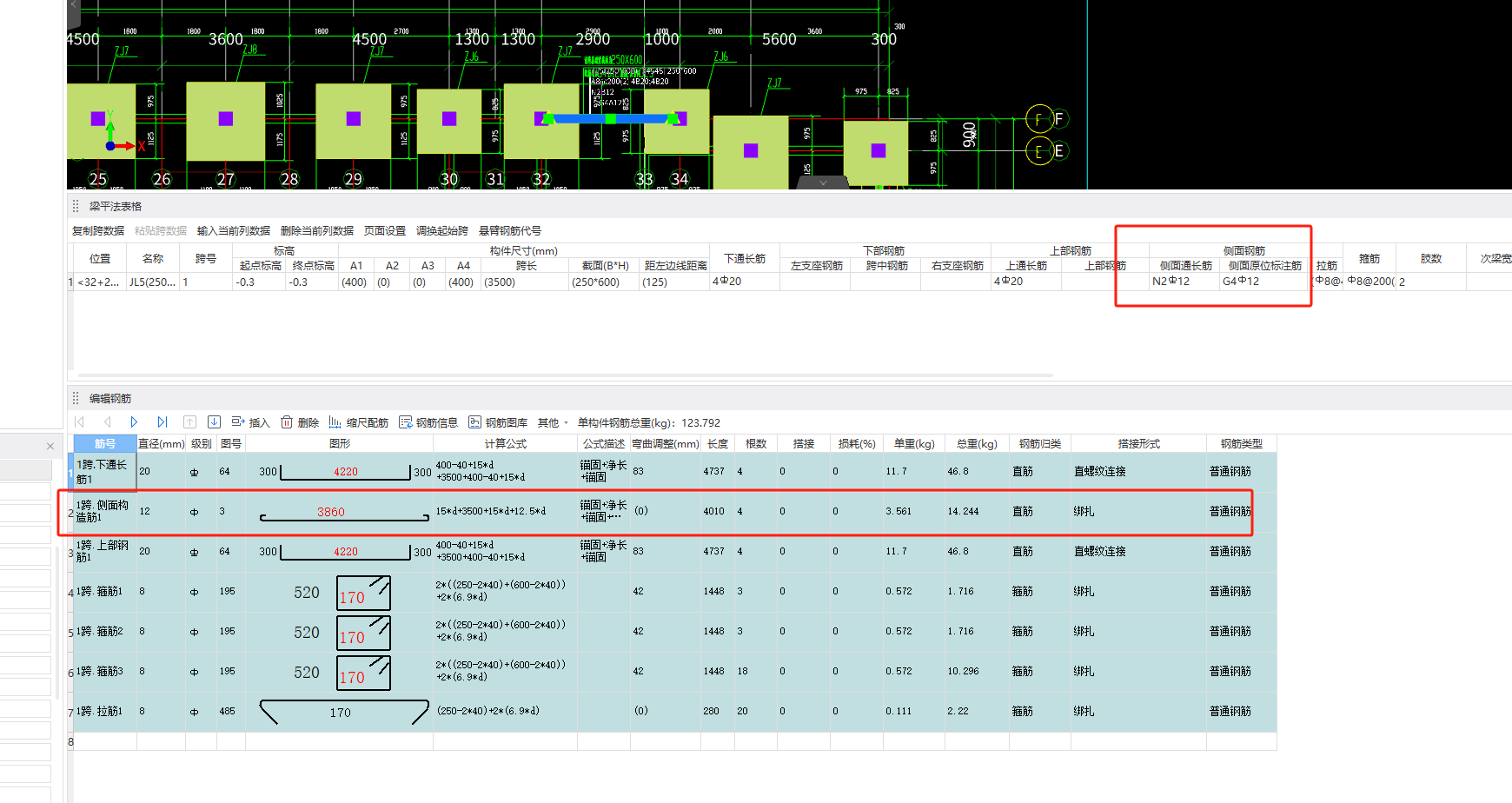1512x803 pixels.
Task: Open 钢筋图库 rebar shape library
Action: (x=498, y=422)
